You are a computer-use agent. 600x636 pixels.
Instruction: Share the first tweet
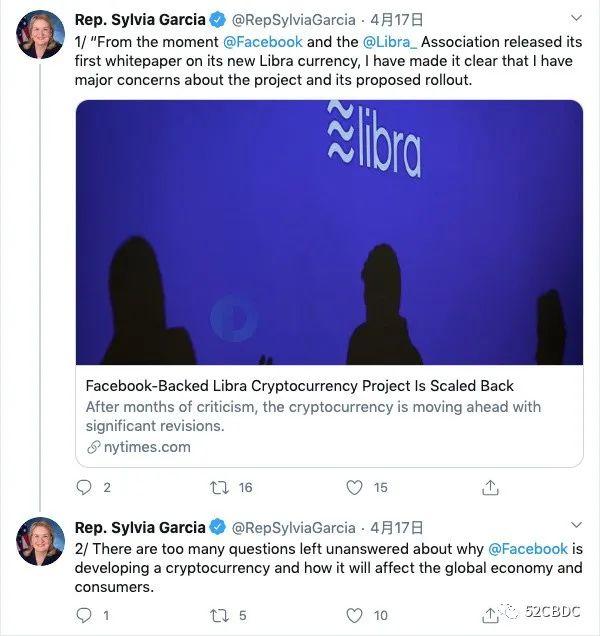tap(490, 488)
